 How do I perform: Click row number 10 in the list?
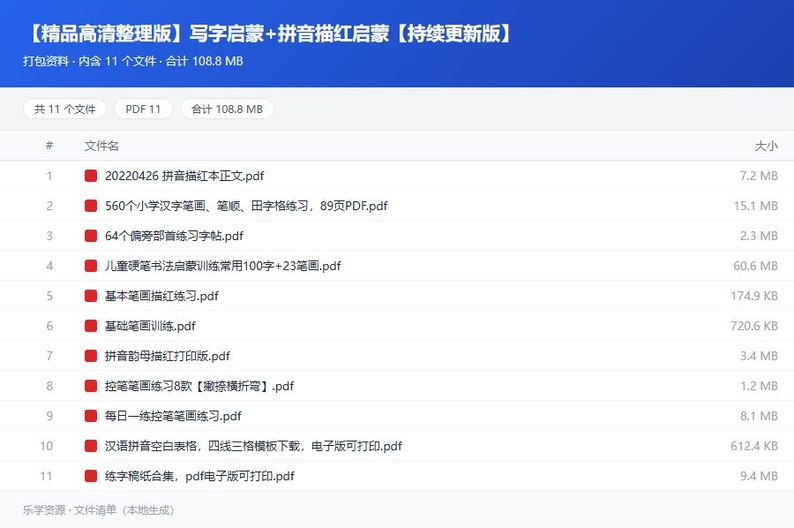tap(46, 446)
